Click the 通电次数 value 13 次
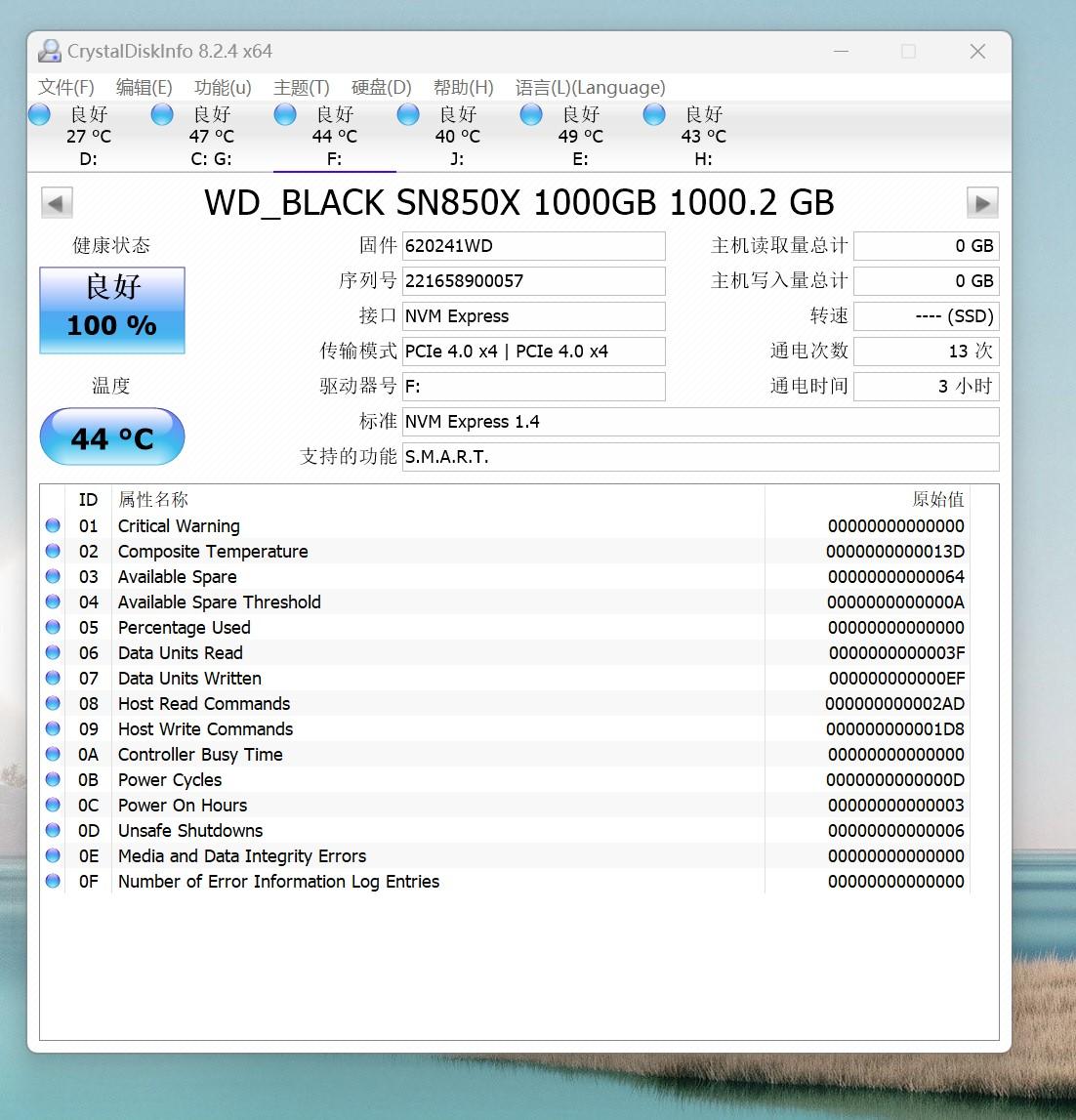Image resolution: width=1076 pixels, height=1120 pixels. point(926,351)
